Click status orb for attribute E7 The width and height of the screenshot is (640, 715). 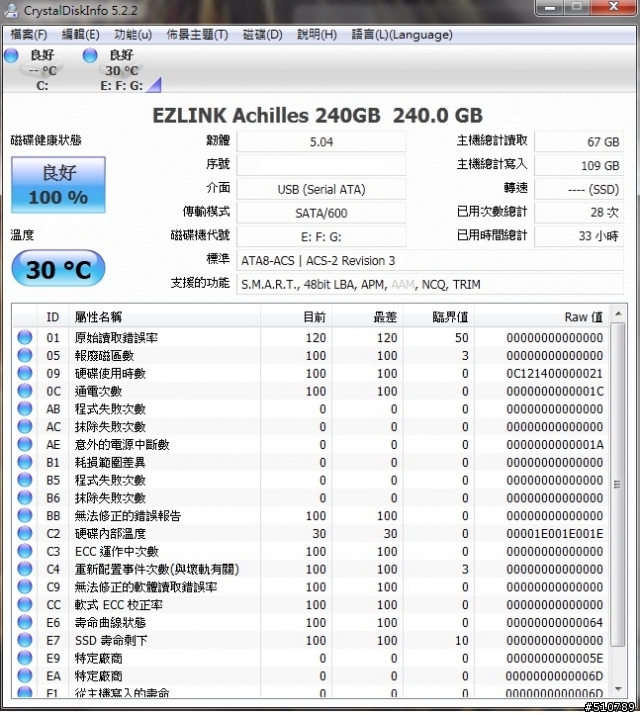[25, 640]
